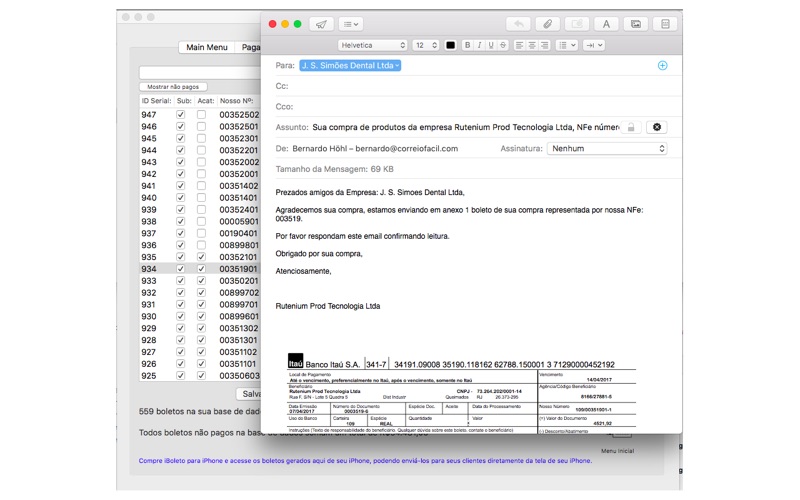Select the row with Nosso Nº 00352301
The image size is (800, 500).
tap(200, 138)
